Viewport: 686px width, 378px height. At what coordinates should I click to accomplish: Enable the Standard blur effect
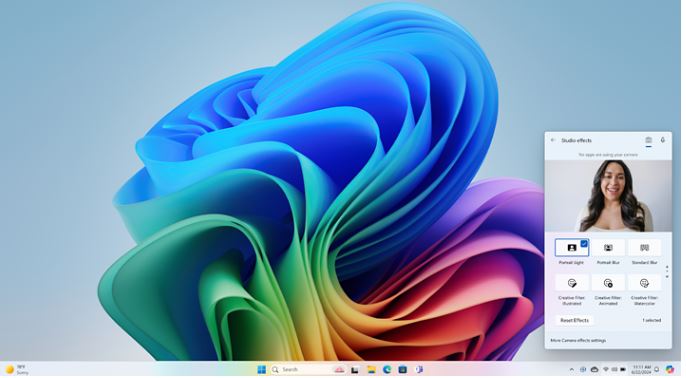[644, 248]
